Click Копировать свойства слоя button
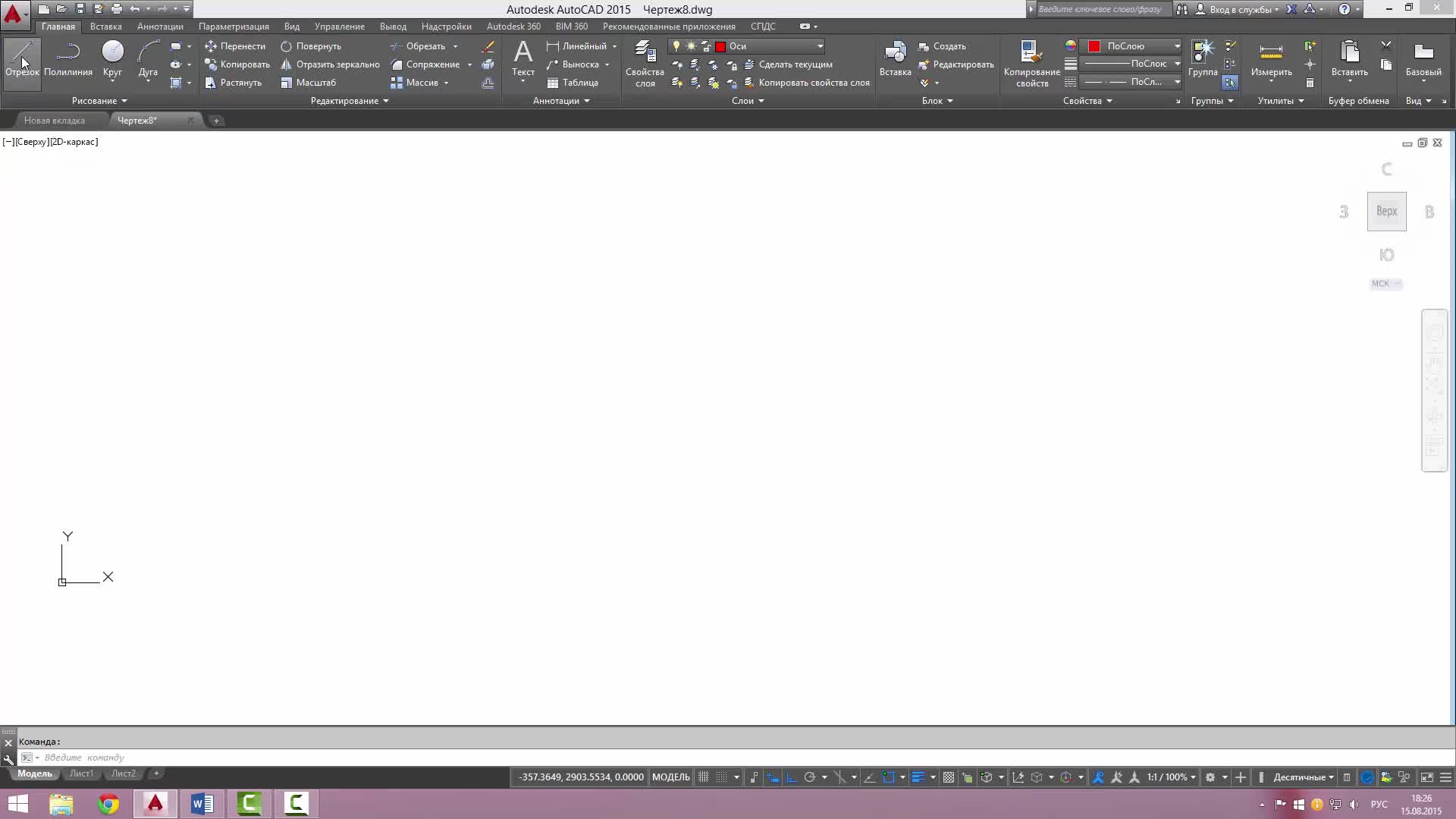The image size is (1456, 819). 806,83
